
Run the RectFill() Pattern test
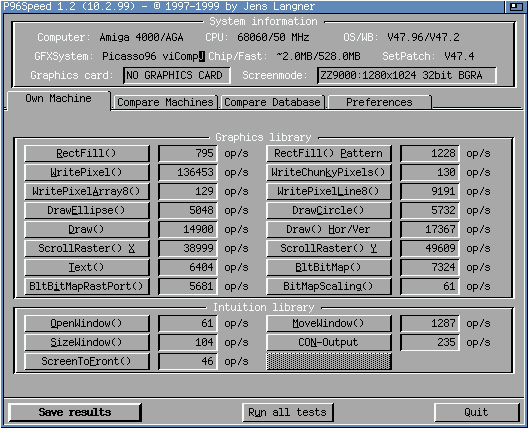click(x=329, y=154)
